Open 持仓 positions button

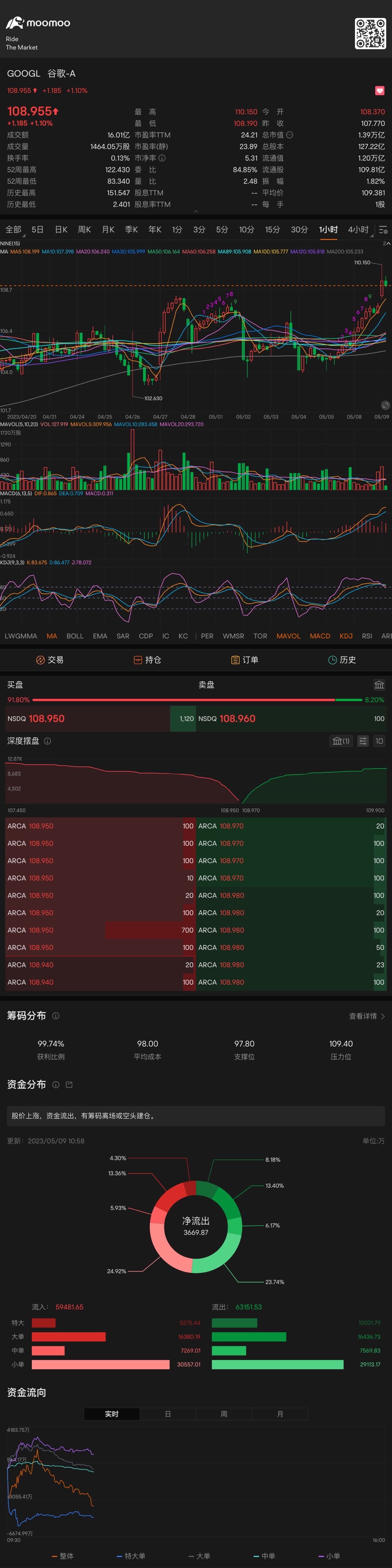147,660
